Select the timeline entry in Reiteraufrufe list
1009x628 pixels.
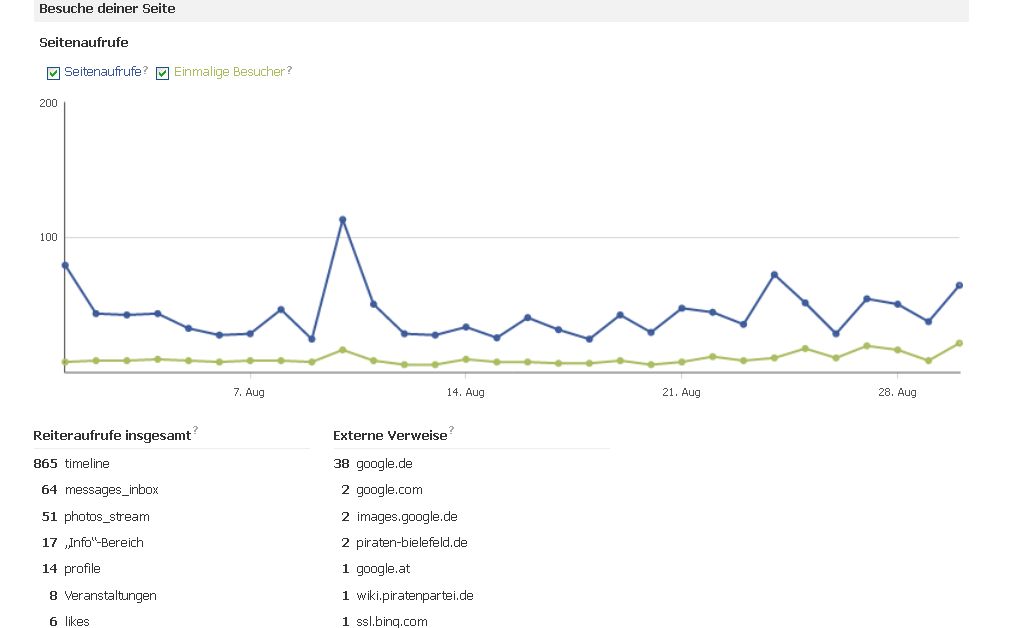point(87,464)
